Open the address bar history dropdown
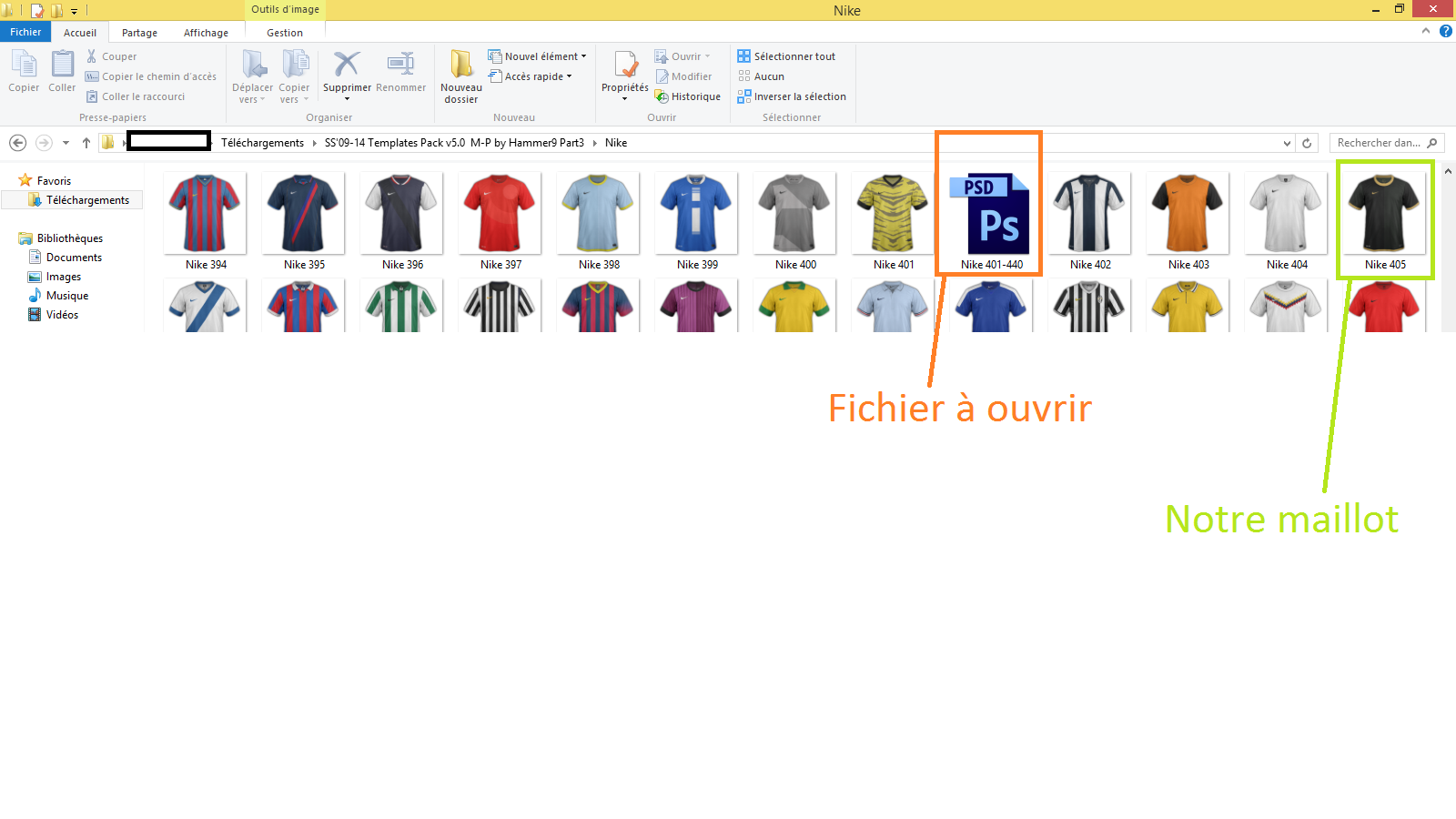Viewport: 1456px width, 819px height. 1287,143
